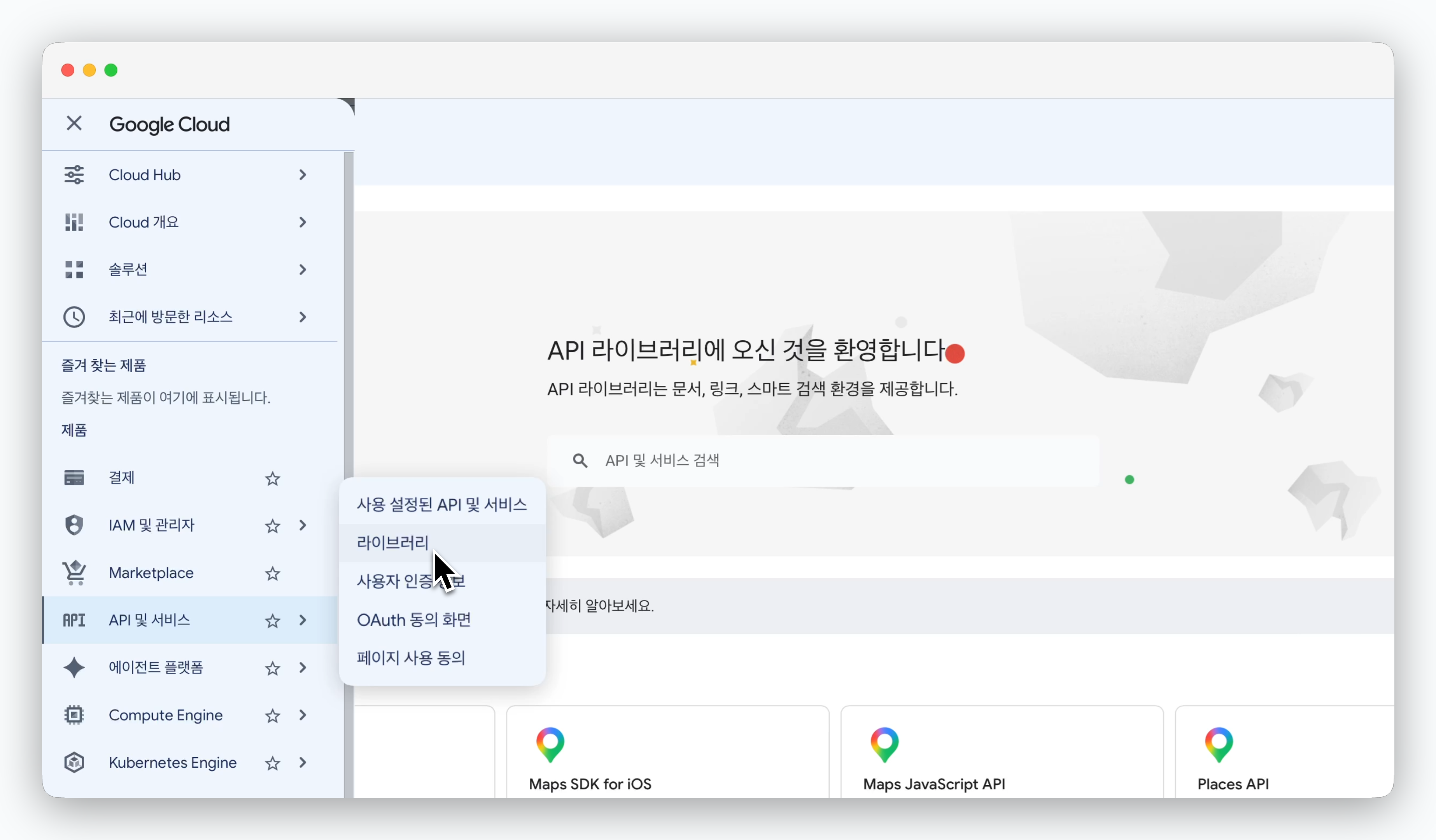1436x840 pixels.
Task: Star API 및 서비스 as favorite
Action: pos(272,621)
